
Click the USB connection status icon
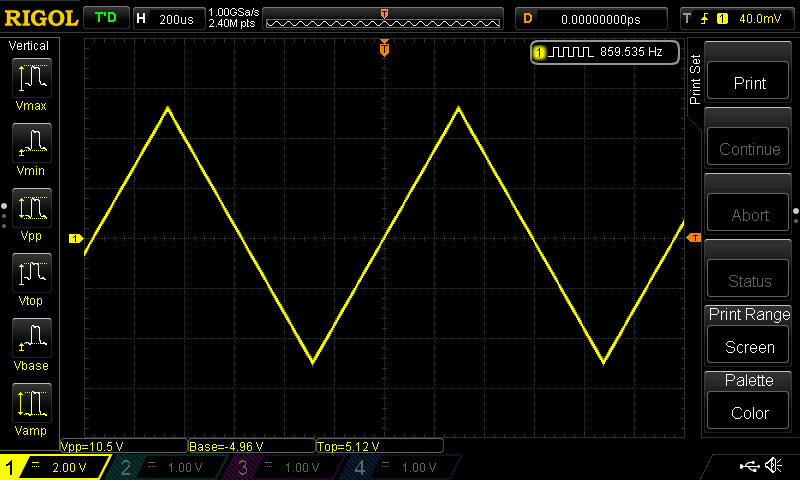[x=749, y=465]
